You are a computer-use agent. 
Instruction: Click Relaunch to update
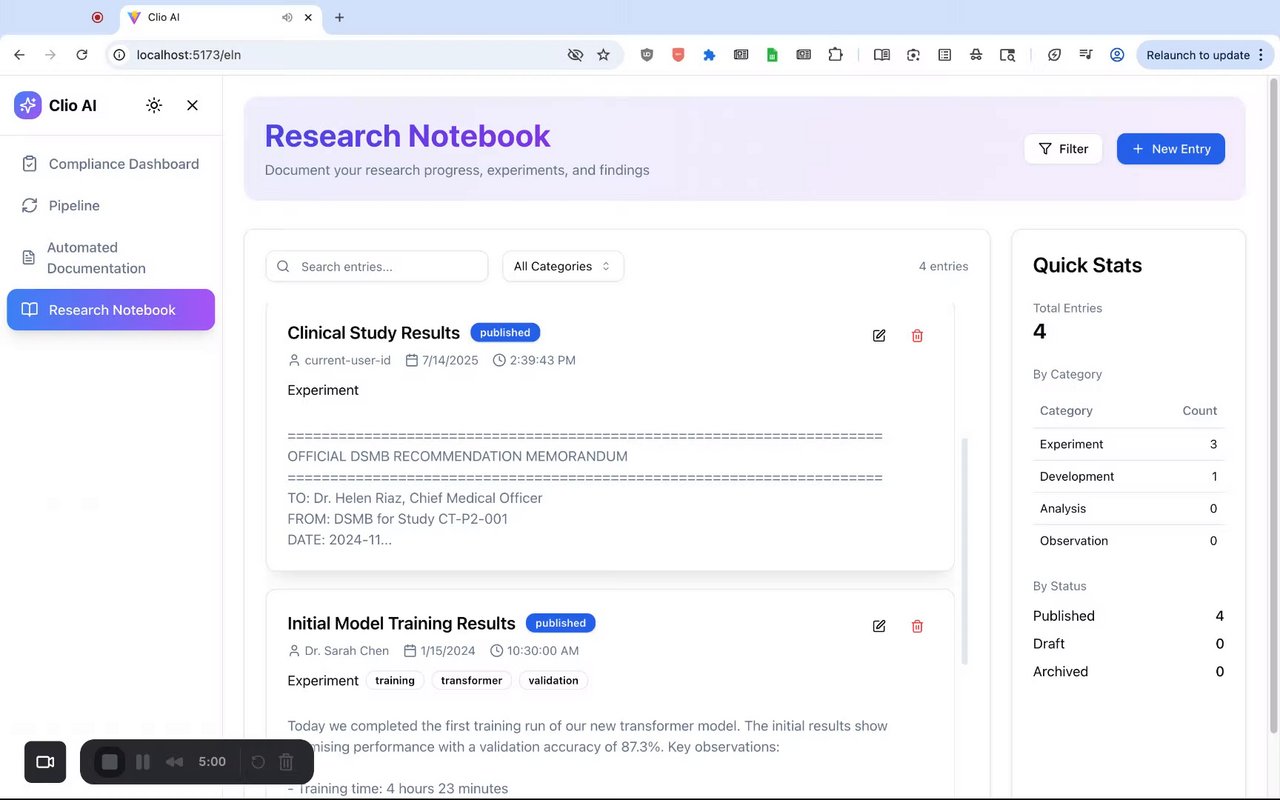tap(1198, 55)
